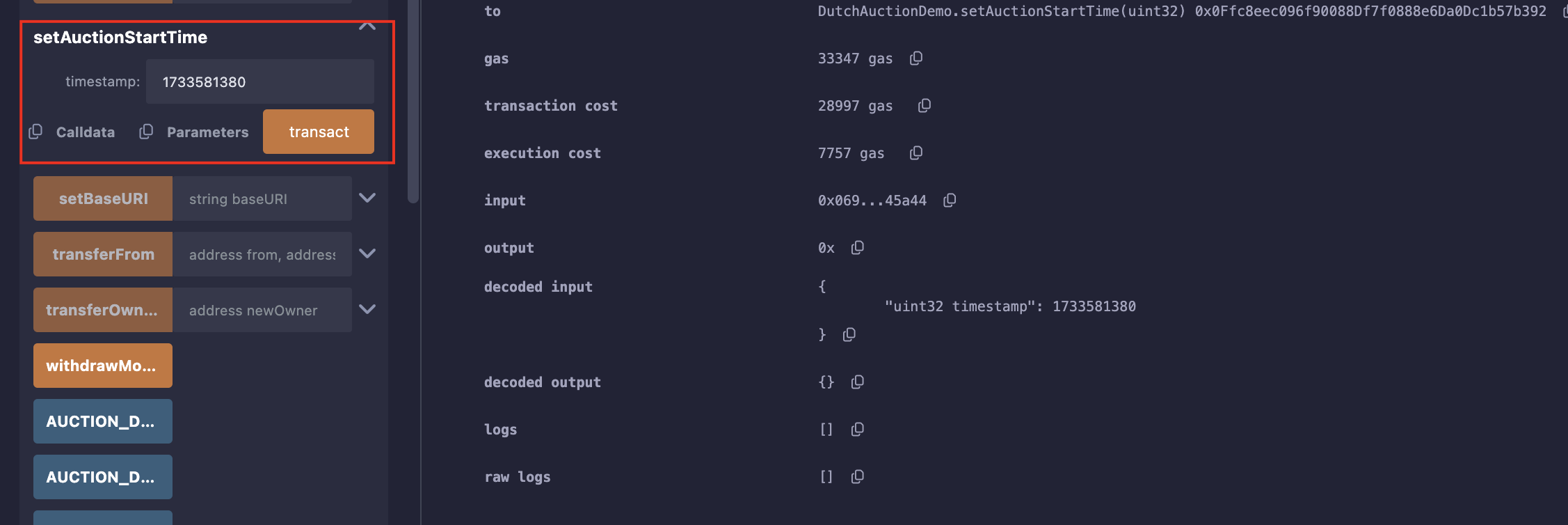Expand the transferFrom function inputs
The image size is (1568, 525).
pos(367,253)
